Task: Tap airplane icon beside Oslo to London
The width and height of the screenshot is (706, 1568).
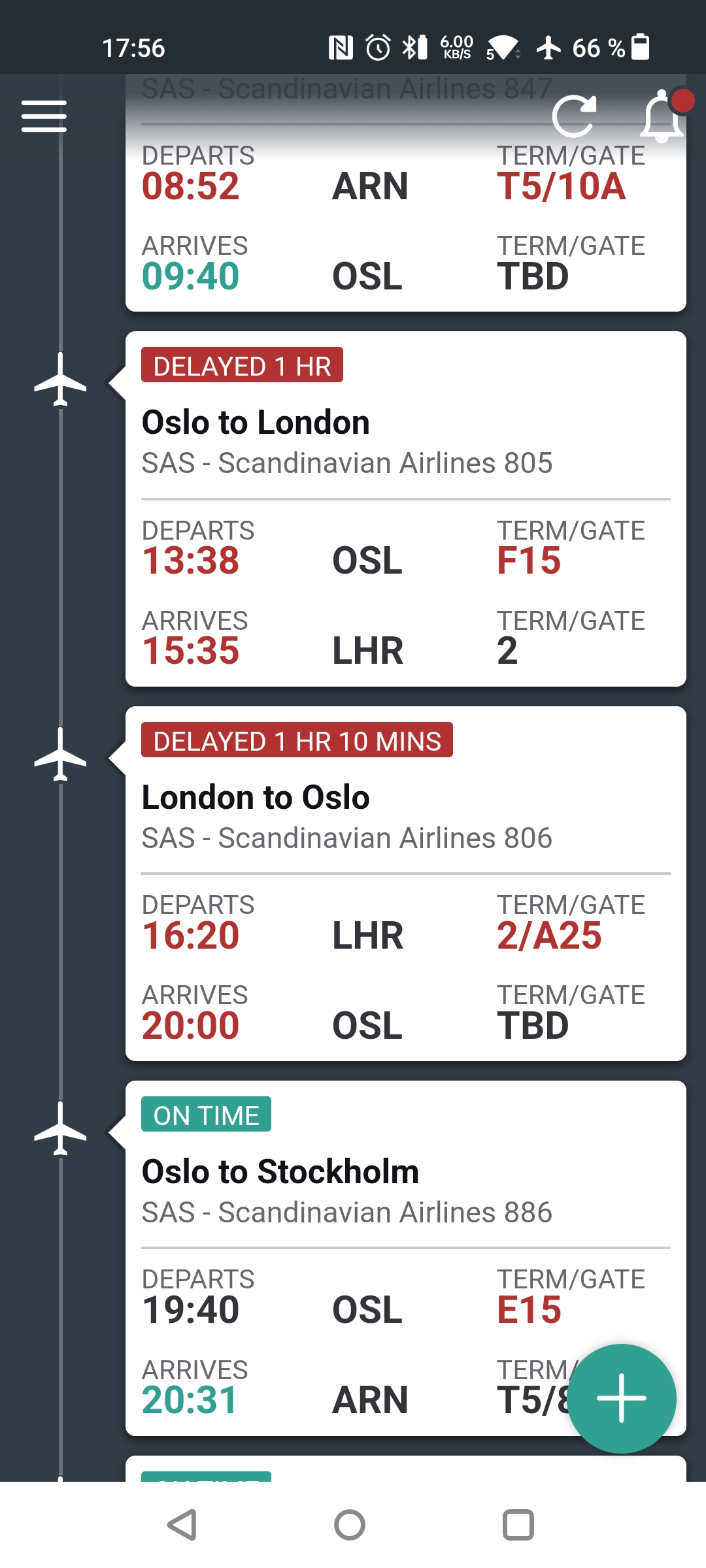Action: (60, 380)
